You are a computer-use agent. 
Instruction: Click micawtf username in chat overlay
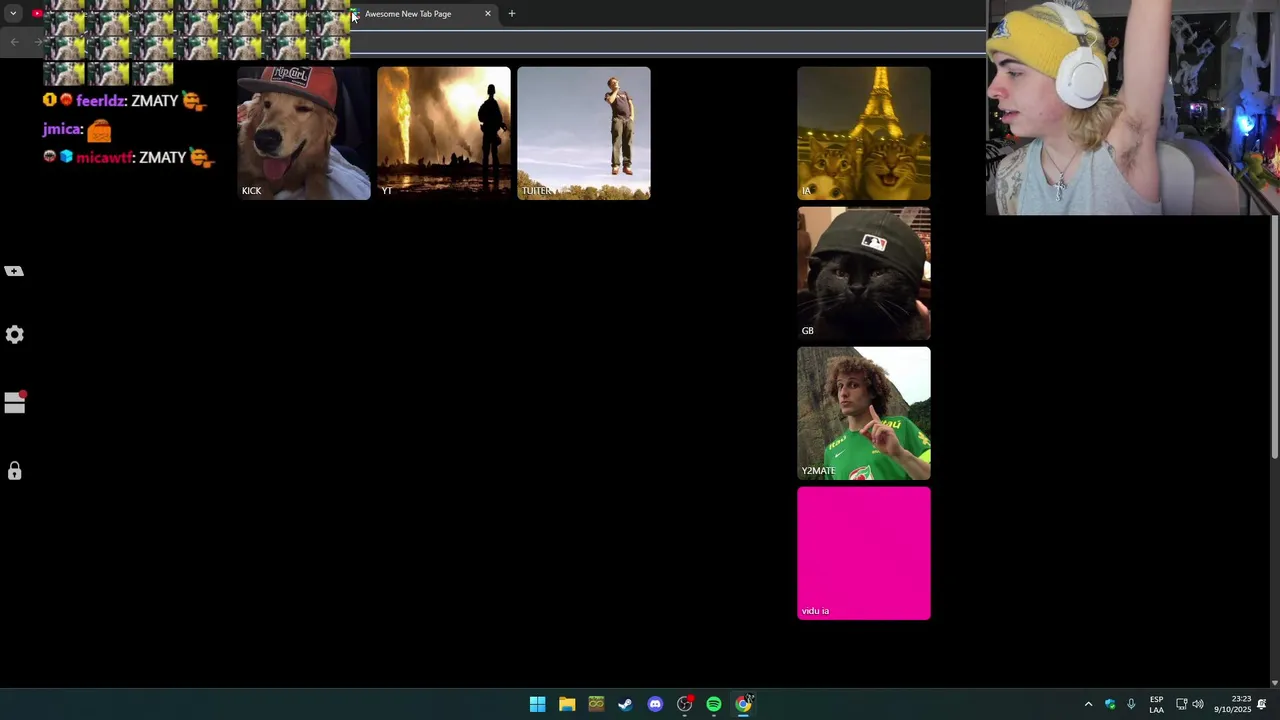(104, 158)
